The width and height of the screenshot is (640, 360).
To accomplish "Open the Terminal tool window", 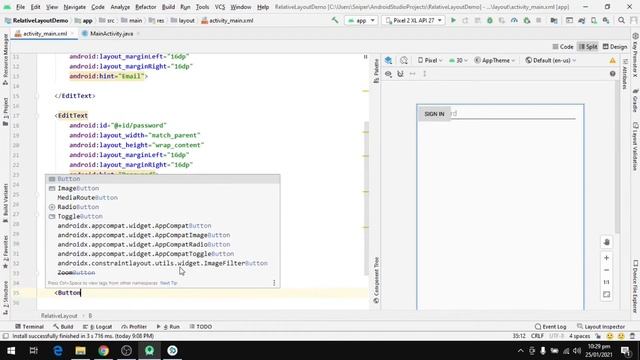I will click(29, 327).
